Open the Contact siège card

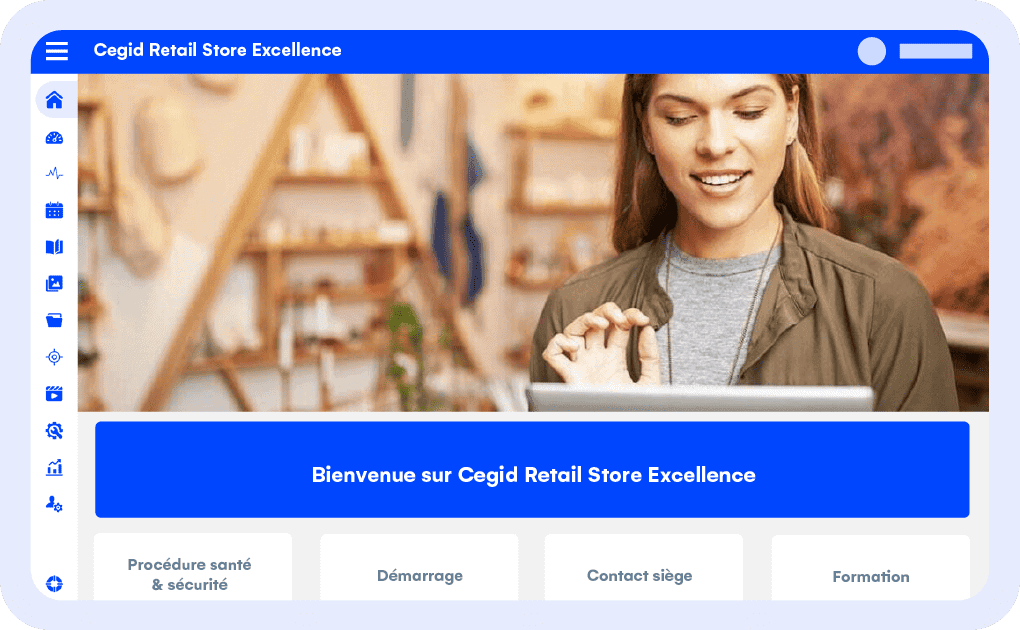[643, 567]
